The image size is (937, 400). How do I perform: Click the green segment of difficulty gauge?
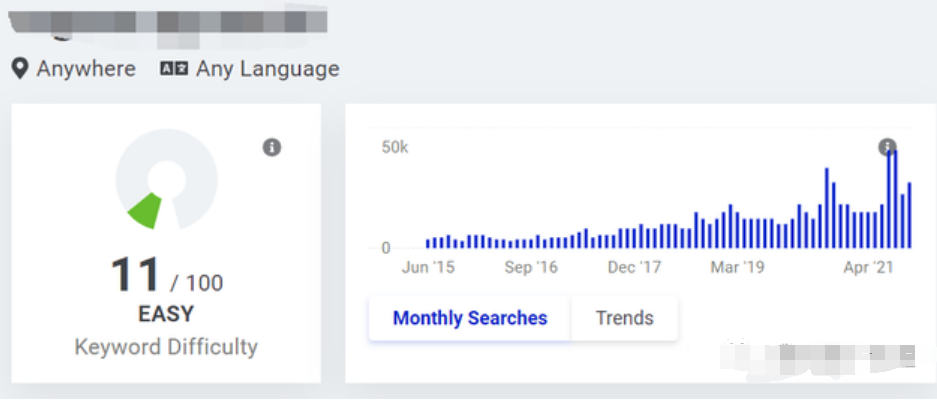tap(145, 210)
